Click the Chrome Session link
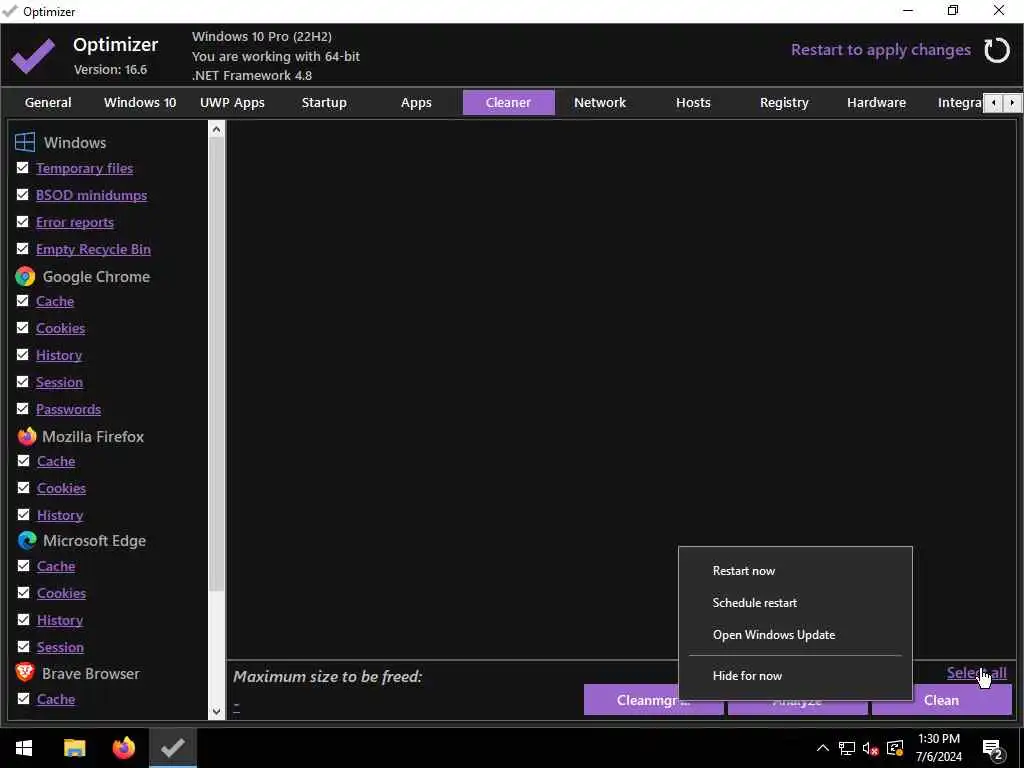Screen dimensions: 1024x768 pos(59,382)
